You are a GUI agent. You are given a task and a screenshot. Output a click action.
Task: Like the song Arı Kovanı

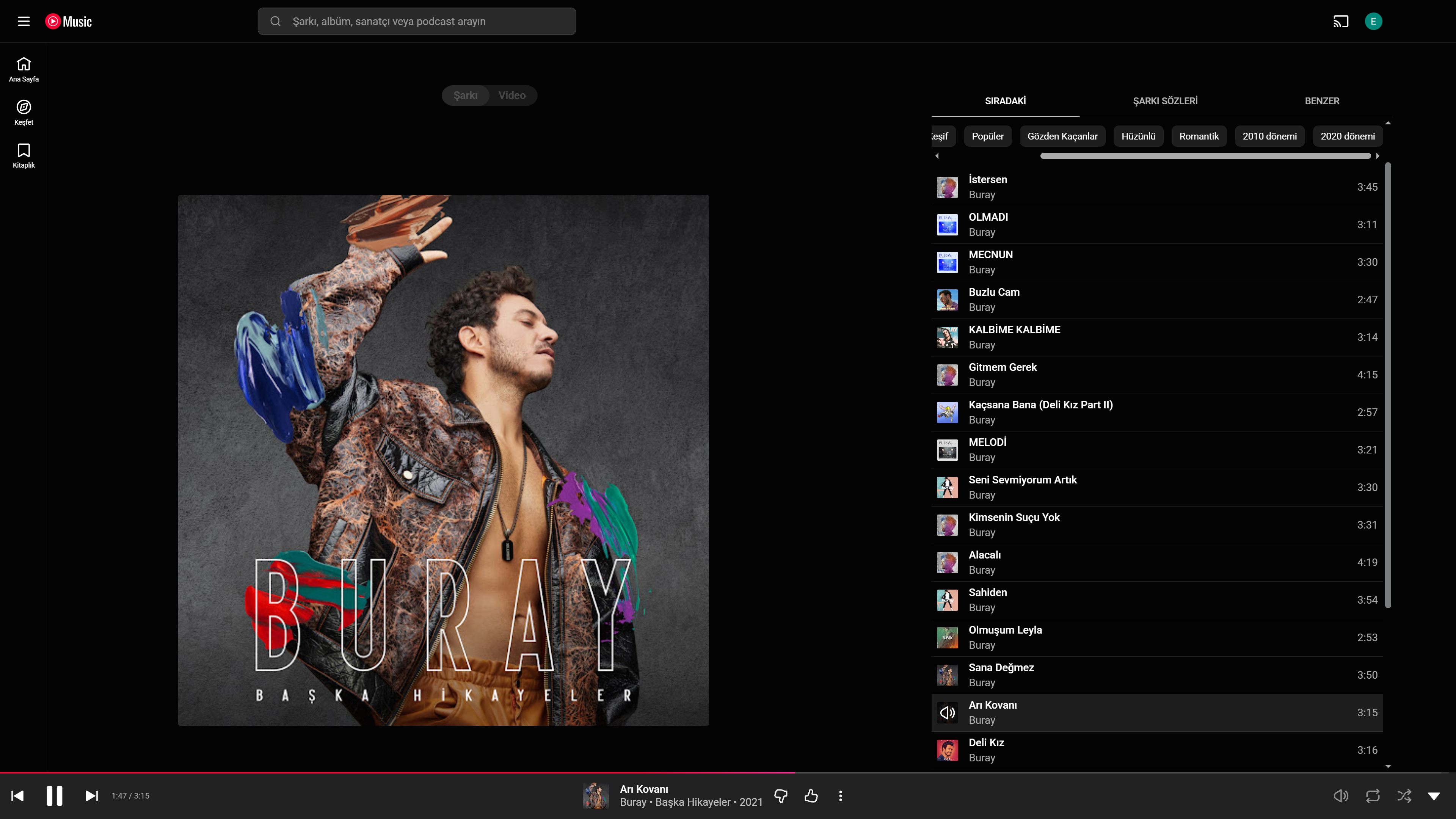point(811,796)
